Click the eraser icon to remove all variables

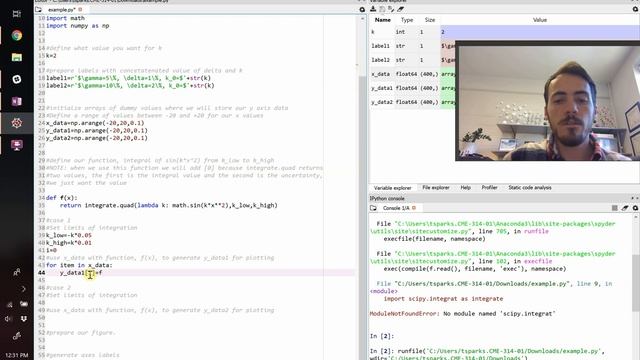coord(400,9)
